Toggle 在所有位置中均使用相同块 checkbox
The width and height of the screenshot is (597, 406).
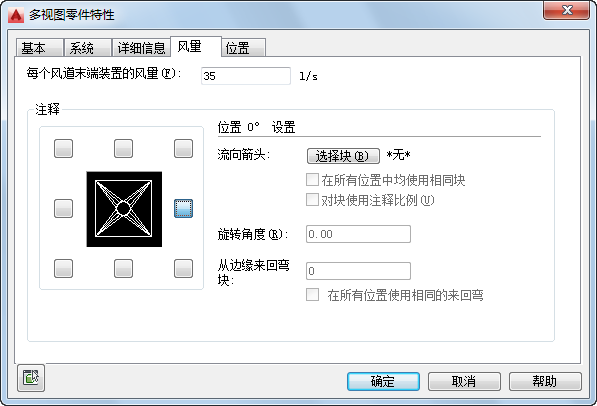313,180
